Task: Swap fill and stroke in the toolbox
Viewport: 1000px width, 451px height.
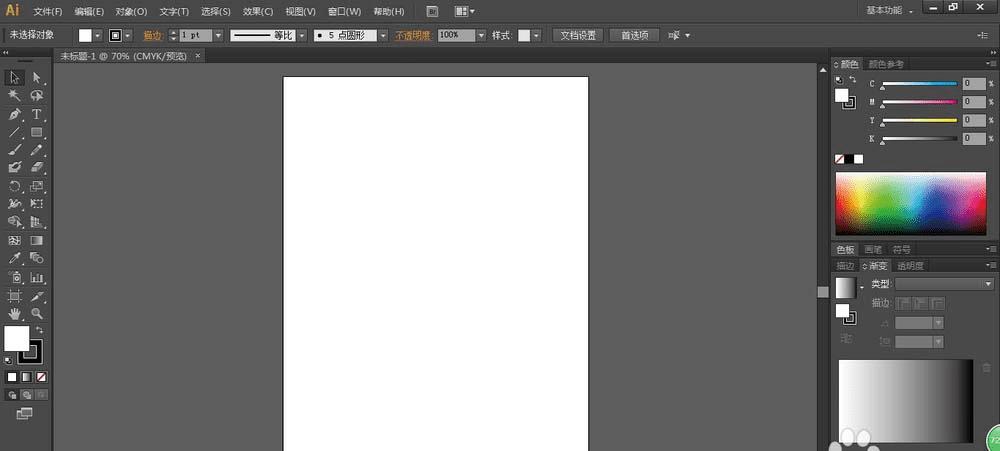Action: pos(40,330)
